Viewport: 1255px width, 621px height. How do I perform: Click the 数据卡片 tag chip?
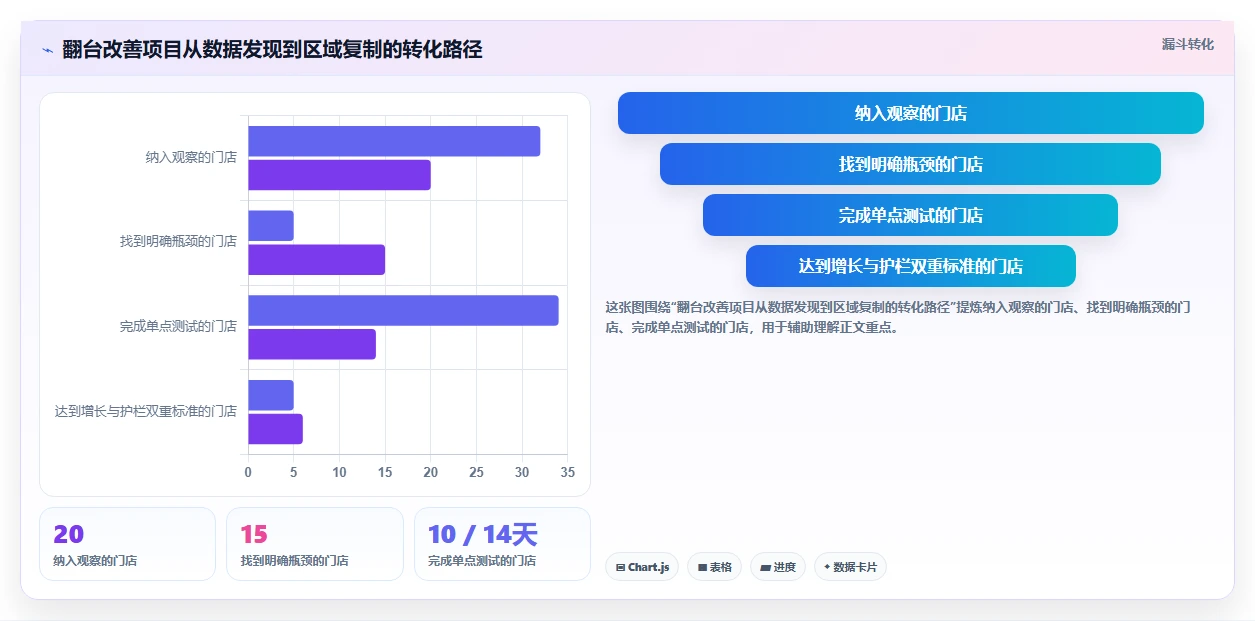850,567
